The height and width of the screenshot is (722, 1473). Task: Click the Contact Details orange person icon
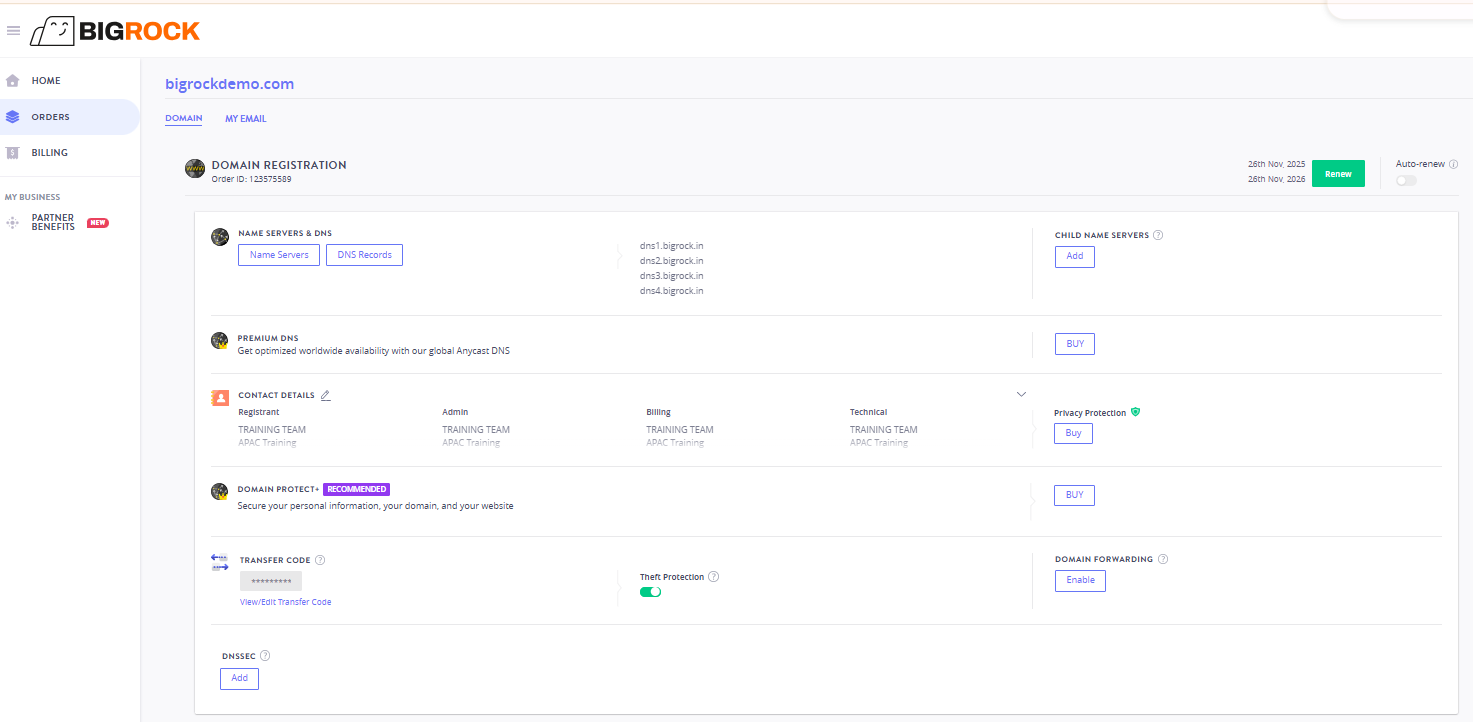[220, 398]
